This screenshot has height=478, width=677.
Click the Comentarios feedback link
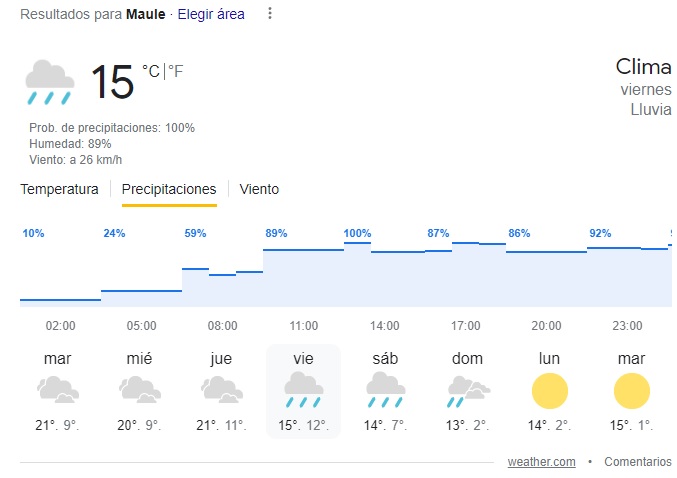click(x=638, y=461)
